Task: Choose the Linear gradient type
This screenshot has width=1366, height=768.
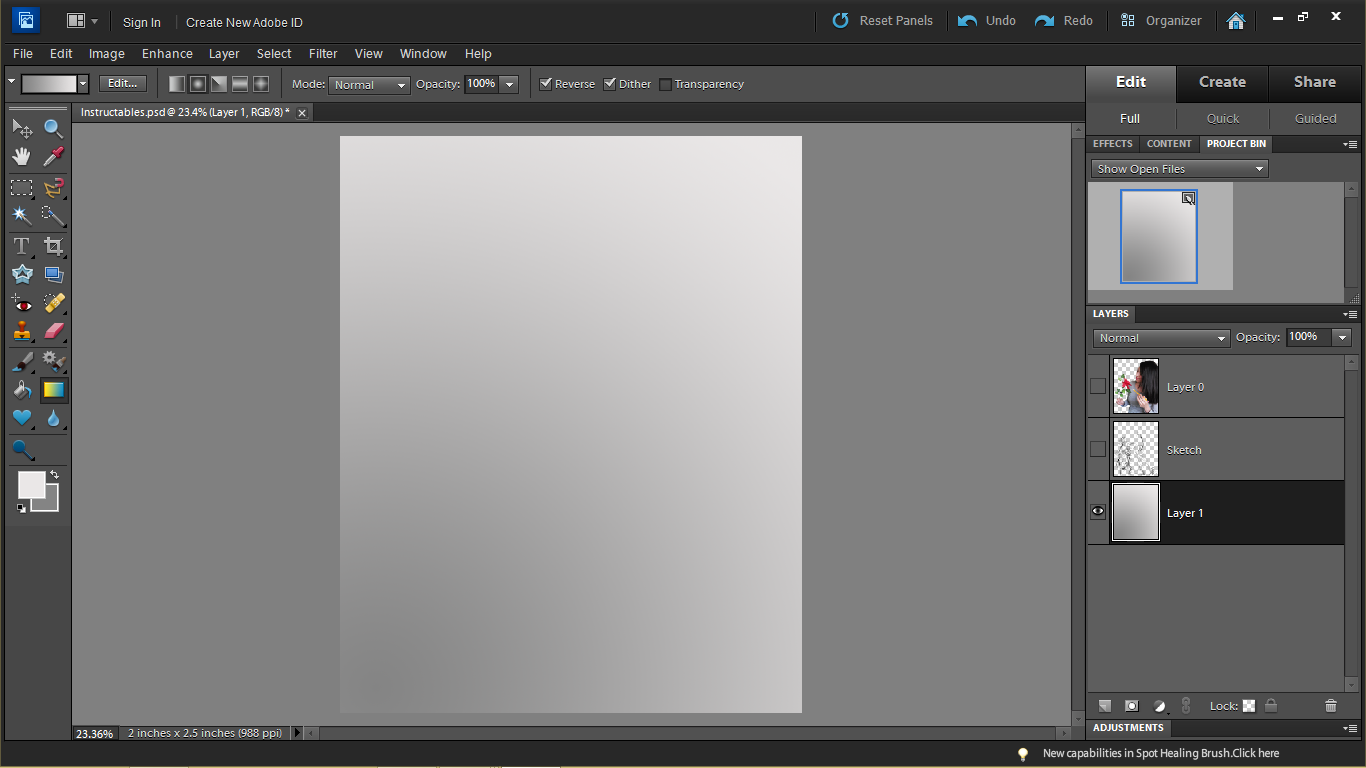Action: 177,84
